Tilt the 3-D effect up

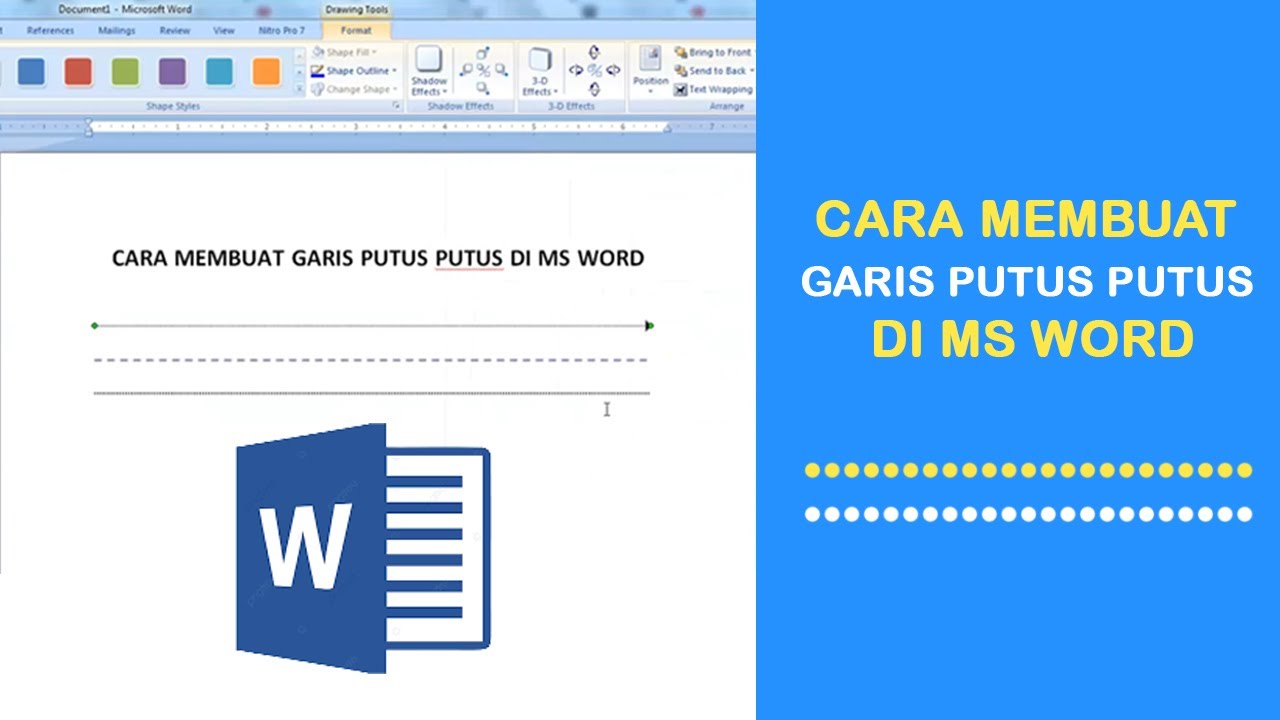pyautogui.click(x=594, y=53)
